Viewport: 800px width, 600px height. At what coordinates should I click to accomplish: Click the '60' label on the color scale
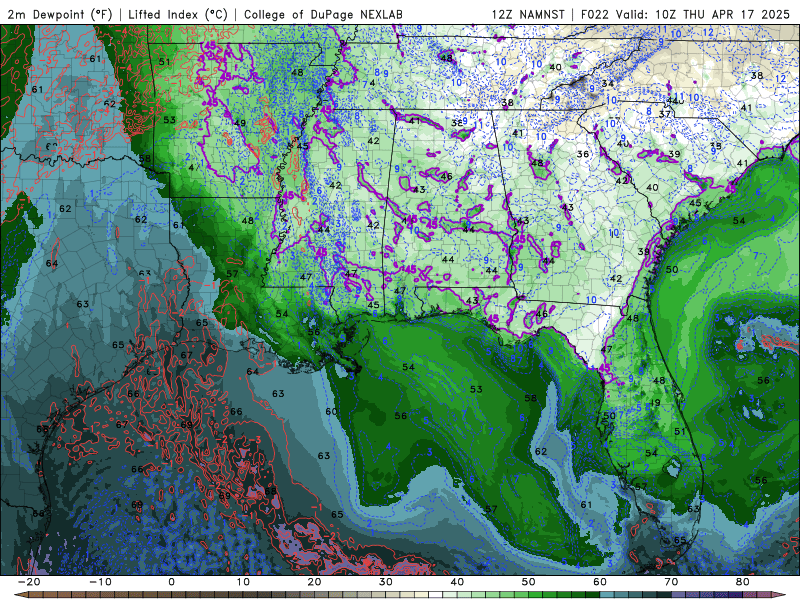600,582
